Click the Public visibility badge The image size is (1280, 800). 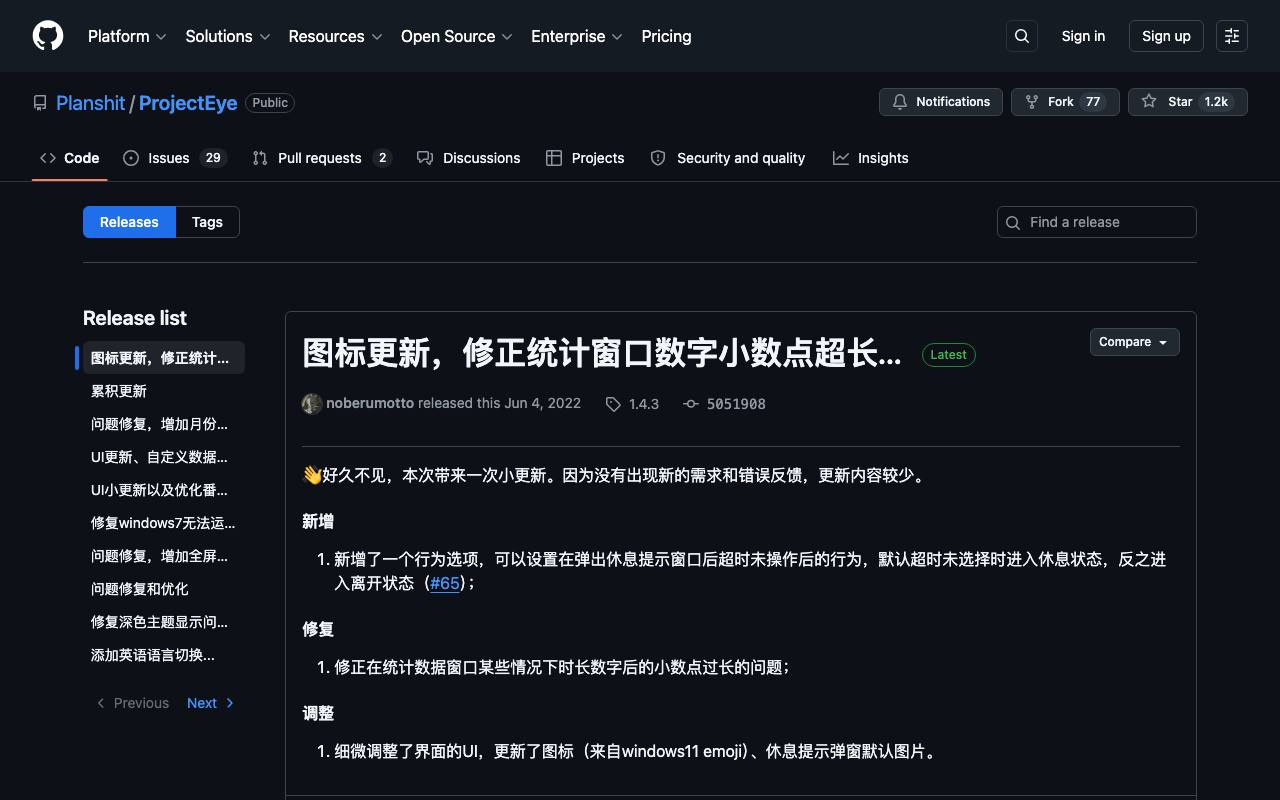(x=270, y=103)
